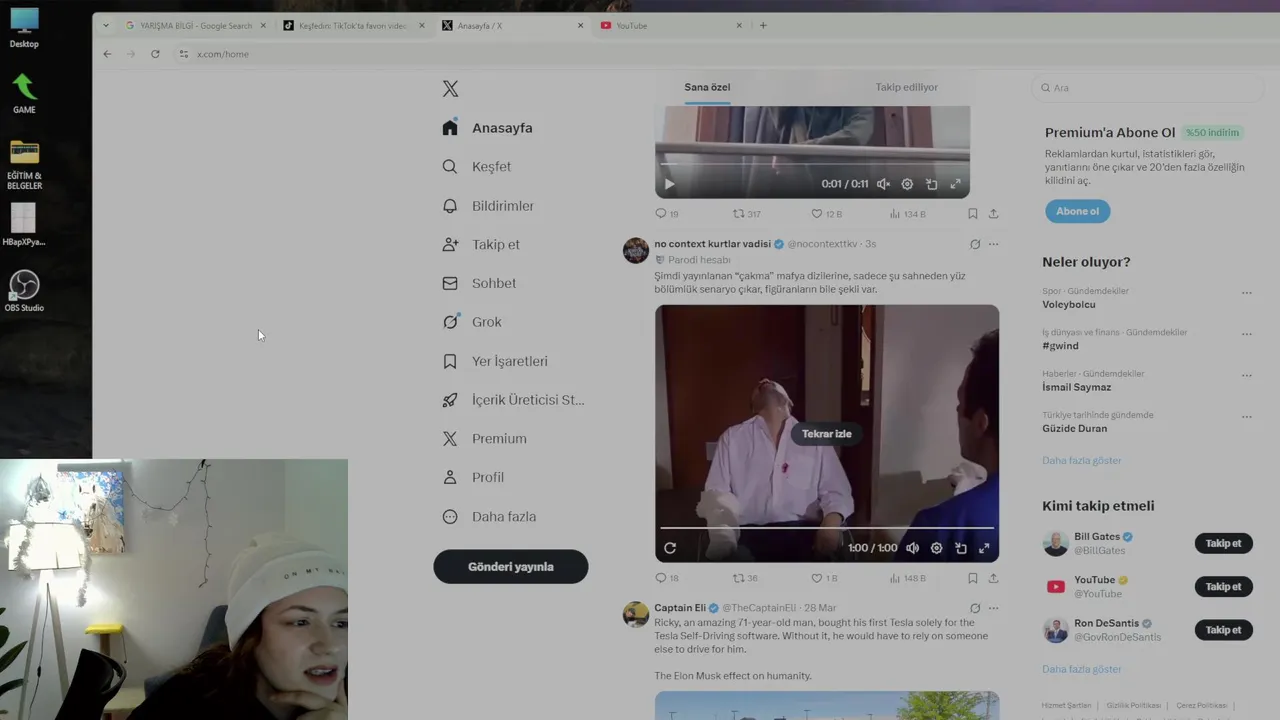Share the top post
1280x720 pixels.
[993, 214]
